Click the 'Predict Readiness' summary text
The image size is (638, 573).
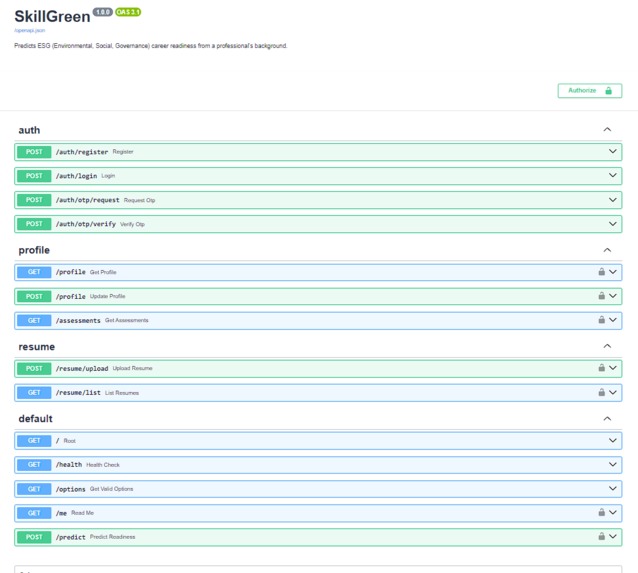coord(112,537)
